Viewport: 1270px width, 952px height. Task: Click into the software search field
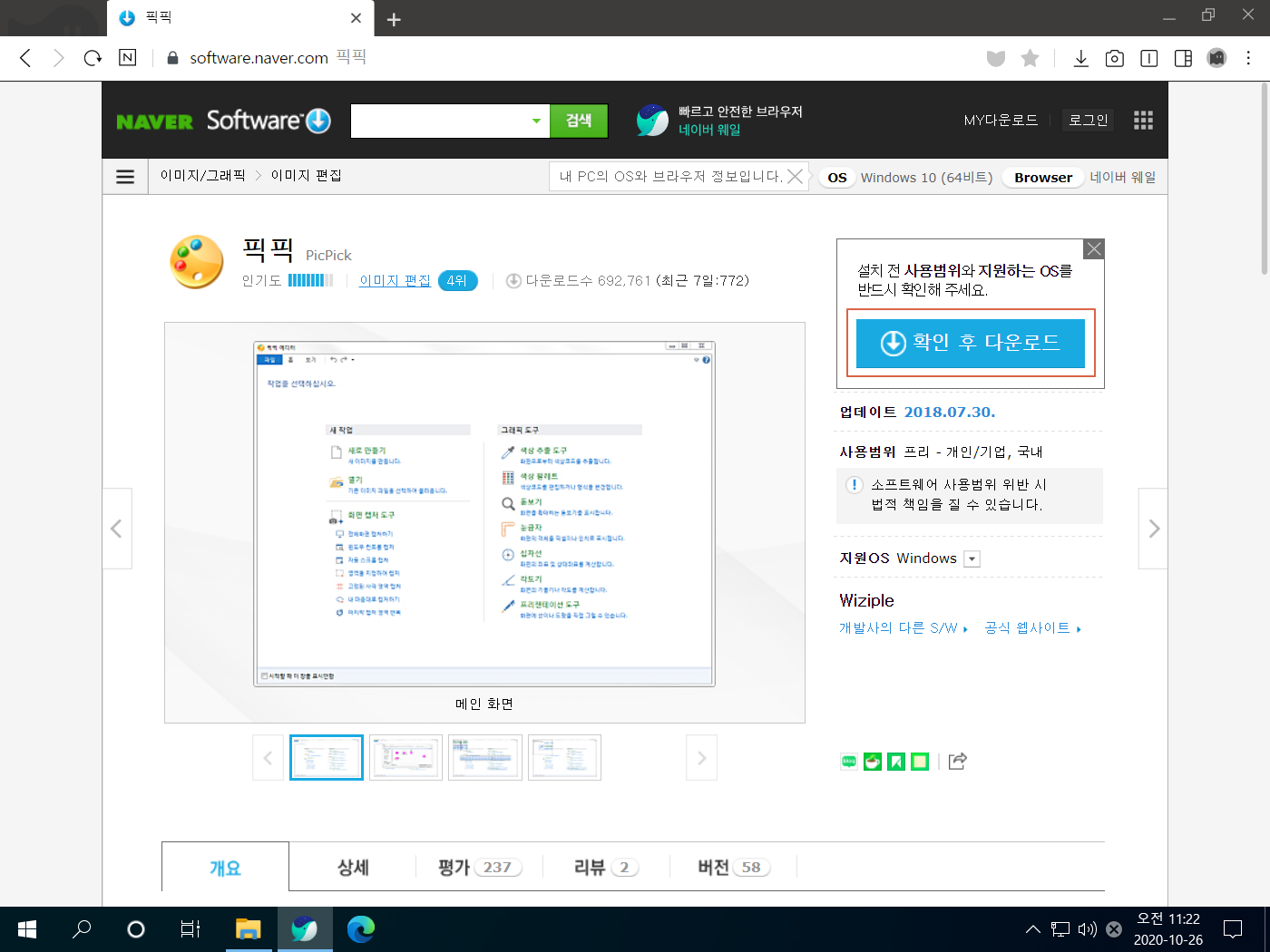[439, 121]
